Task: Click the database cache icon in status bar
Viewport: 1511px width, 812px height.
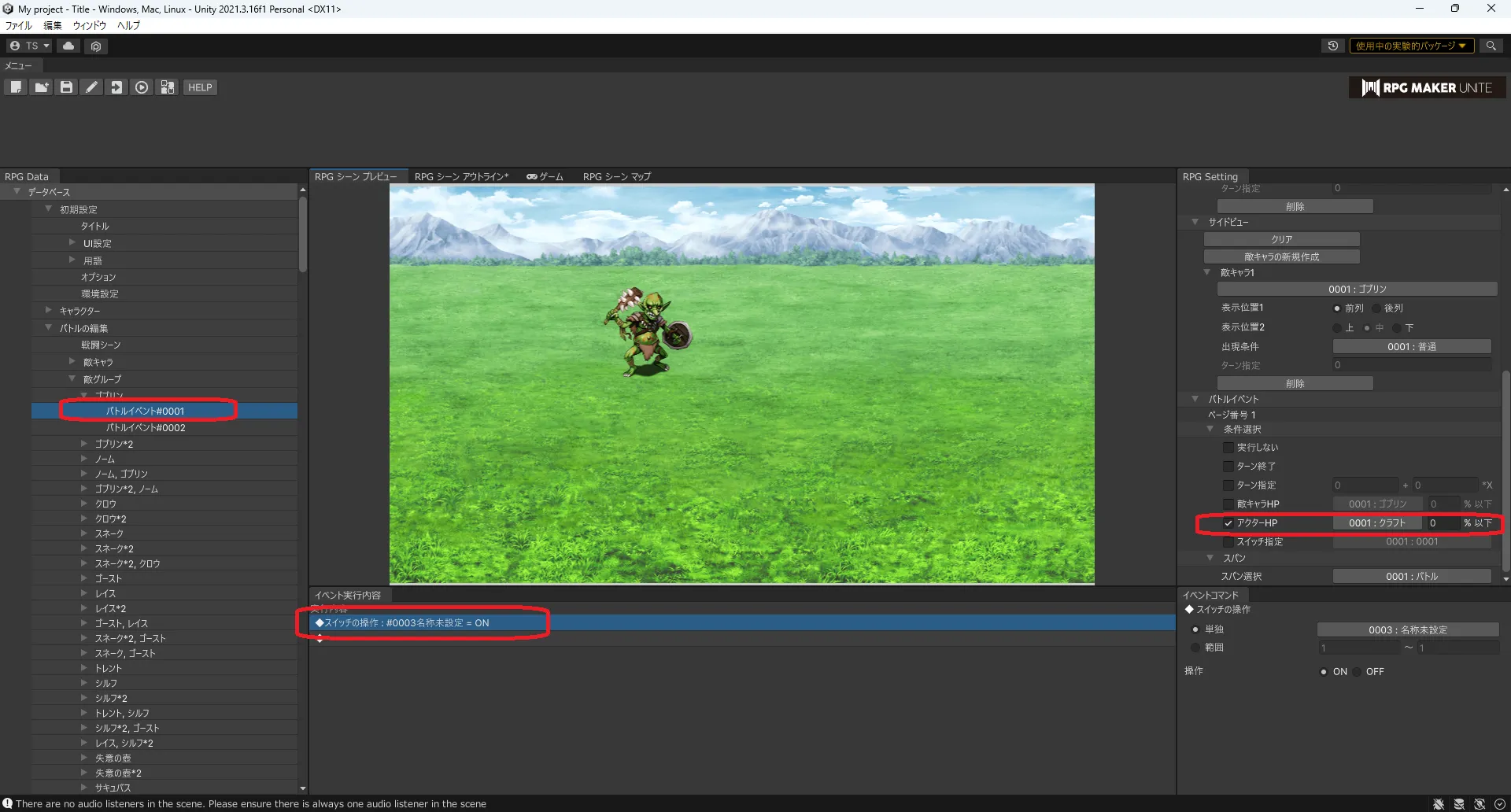Action: pos(1459,803)
